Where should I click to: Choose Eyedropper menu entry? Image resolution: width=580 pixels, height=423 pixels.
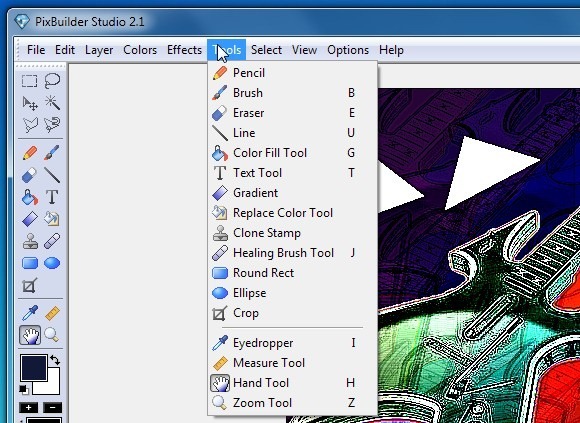[x=293, y=343]
